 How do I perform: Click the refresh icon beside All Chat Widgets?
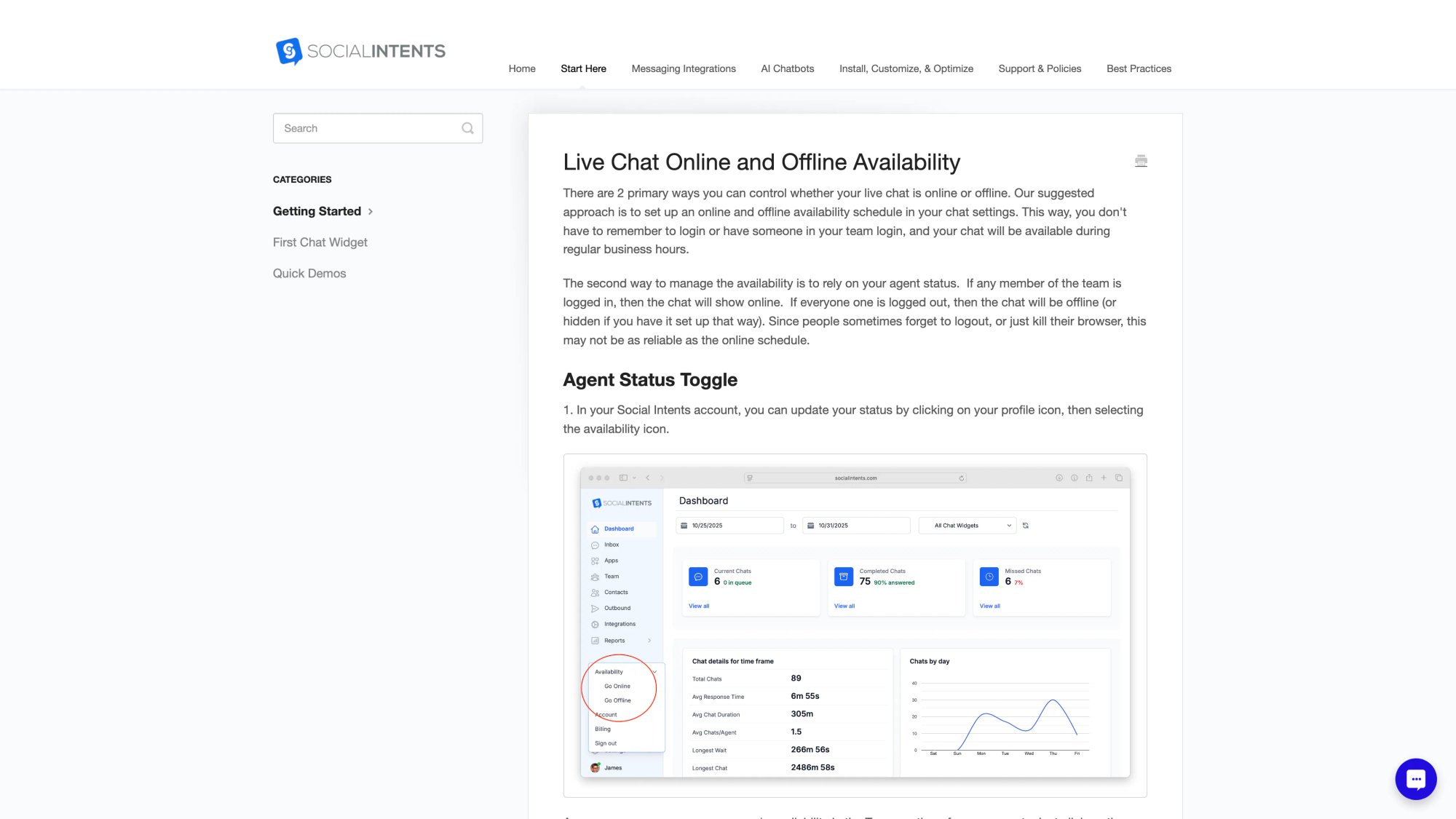click(x=1026, y=525)
